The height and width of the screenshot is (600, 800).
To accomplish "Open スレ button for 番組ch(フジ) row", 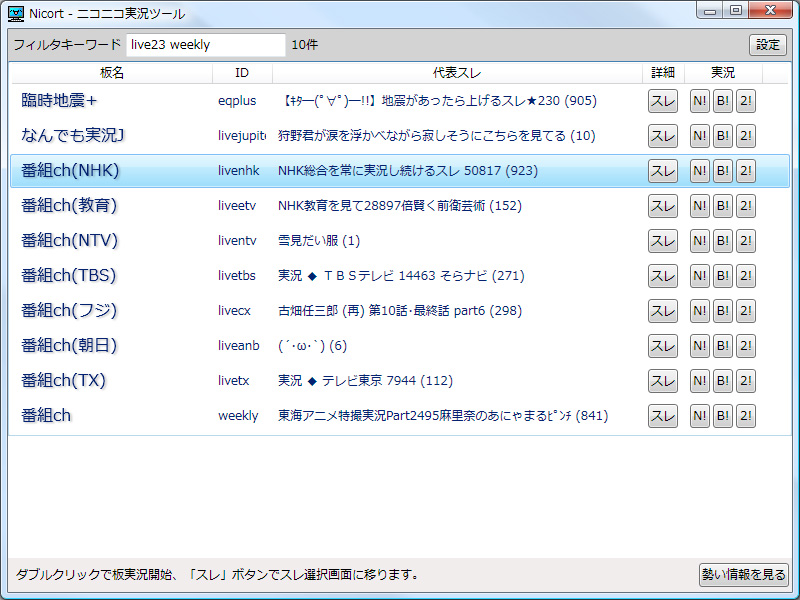I will [663, 311].
